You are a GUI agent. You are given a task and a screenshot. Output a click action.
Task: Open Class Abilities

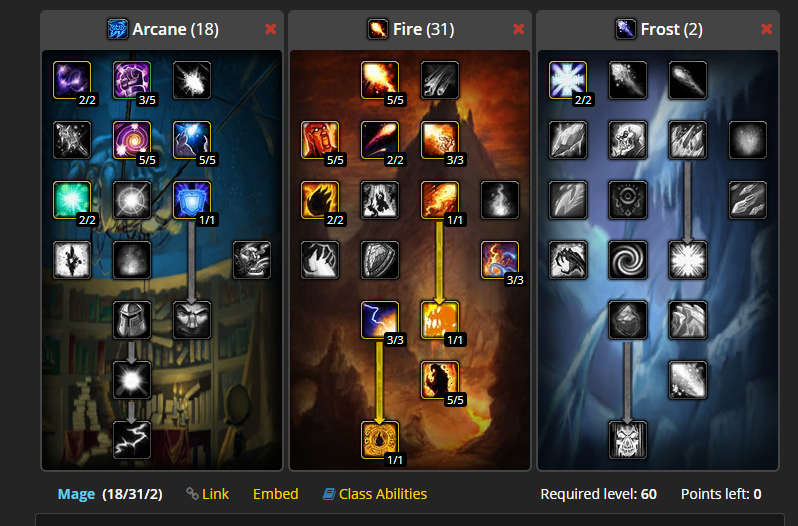pos(375,493)
